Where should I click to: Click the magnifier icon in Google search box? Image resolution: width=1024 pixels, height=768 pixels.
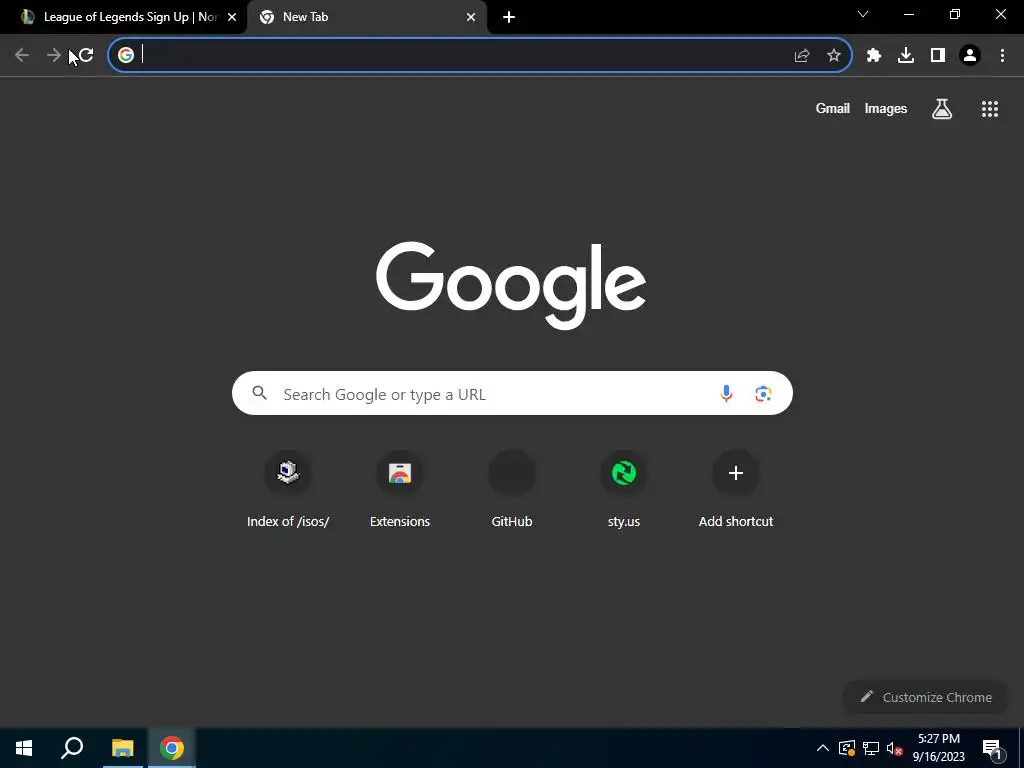pos(259,393)
